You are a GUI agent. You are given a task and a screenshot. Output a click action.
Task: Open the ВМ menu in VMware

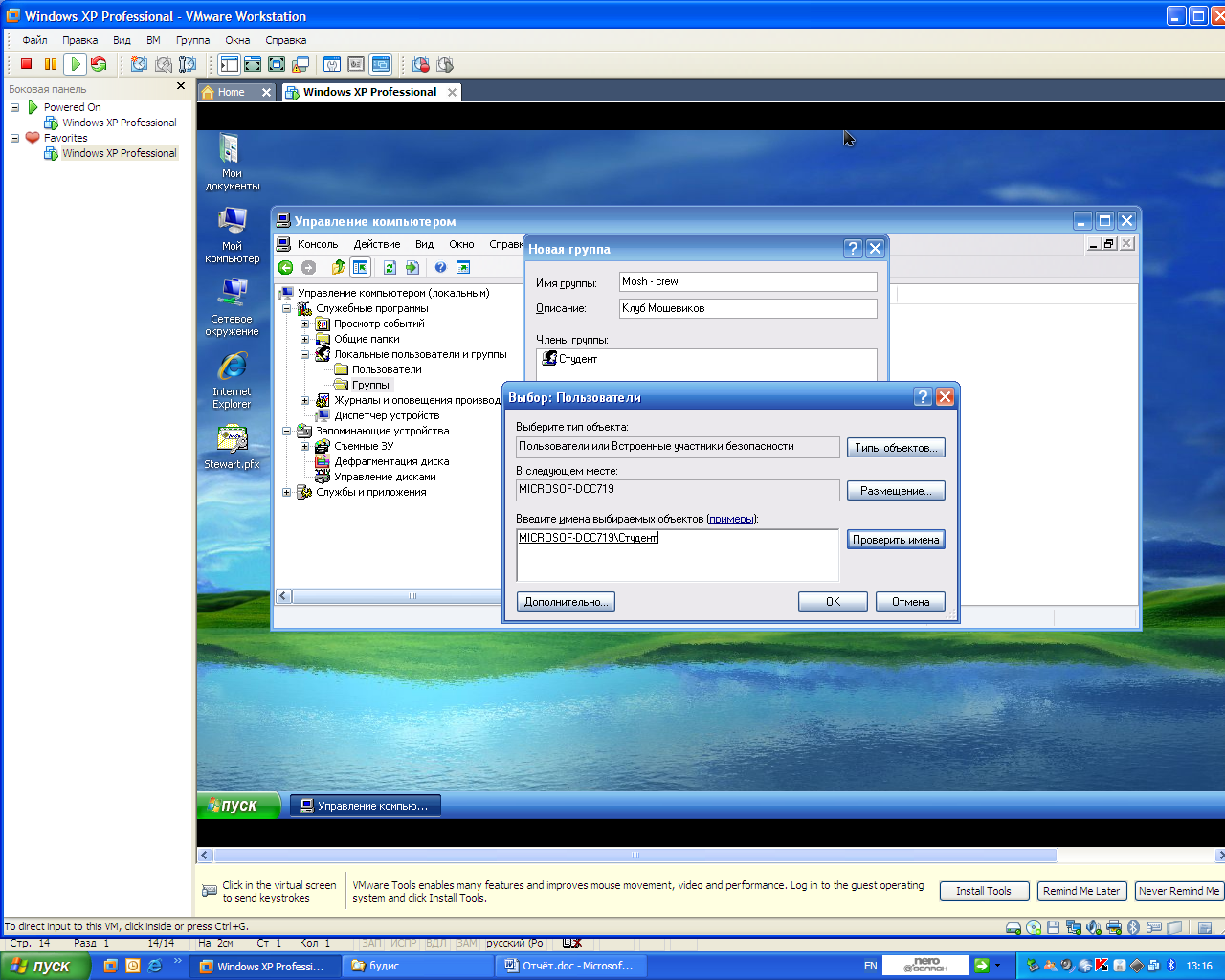153,40
